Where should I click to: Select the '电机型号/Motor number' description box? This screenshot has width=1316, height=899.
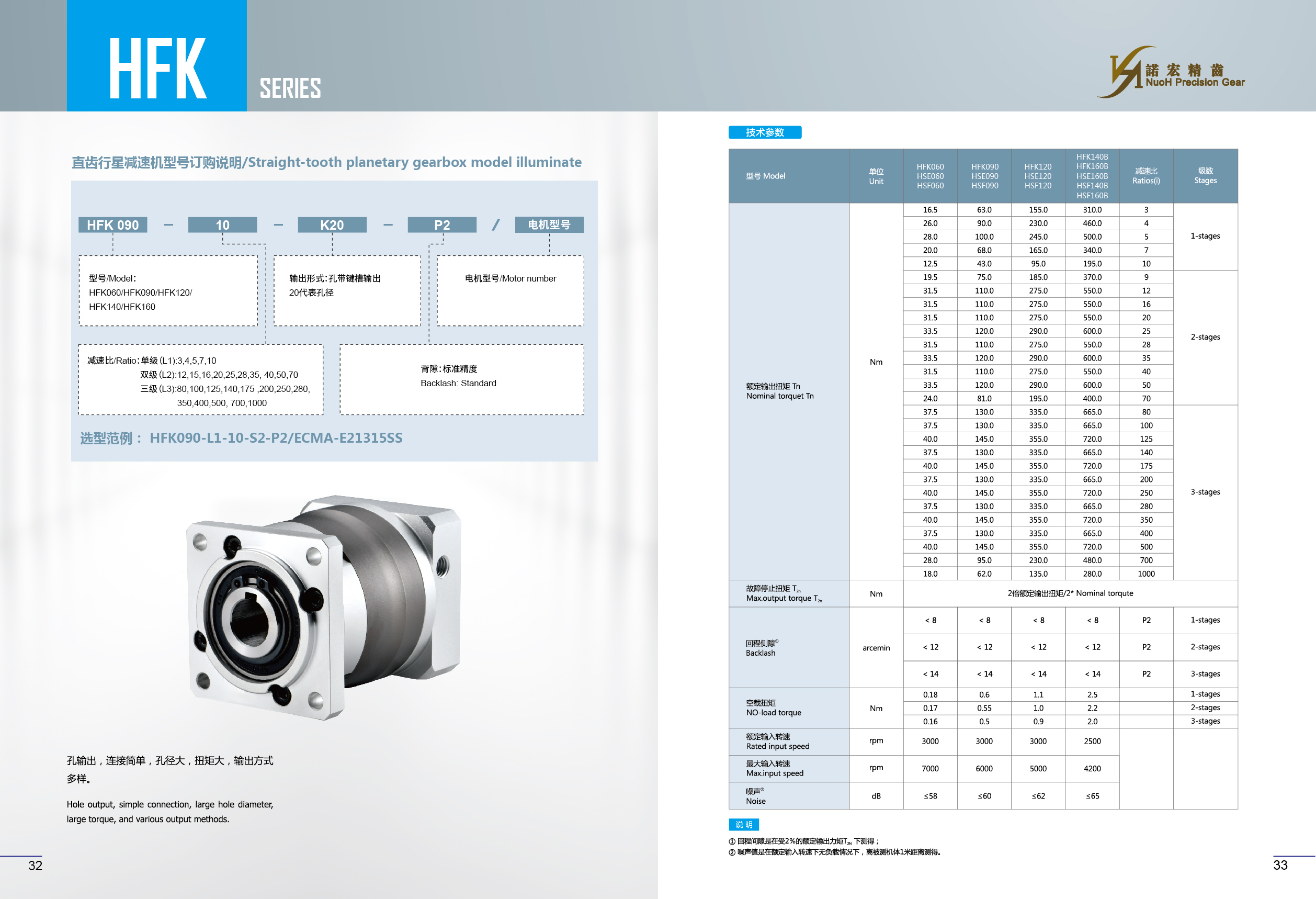(510, 290)
